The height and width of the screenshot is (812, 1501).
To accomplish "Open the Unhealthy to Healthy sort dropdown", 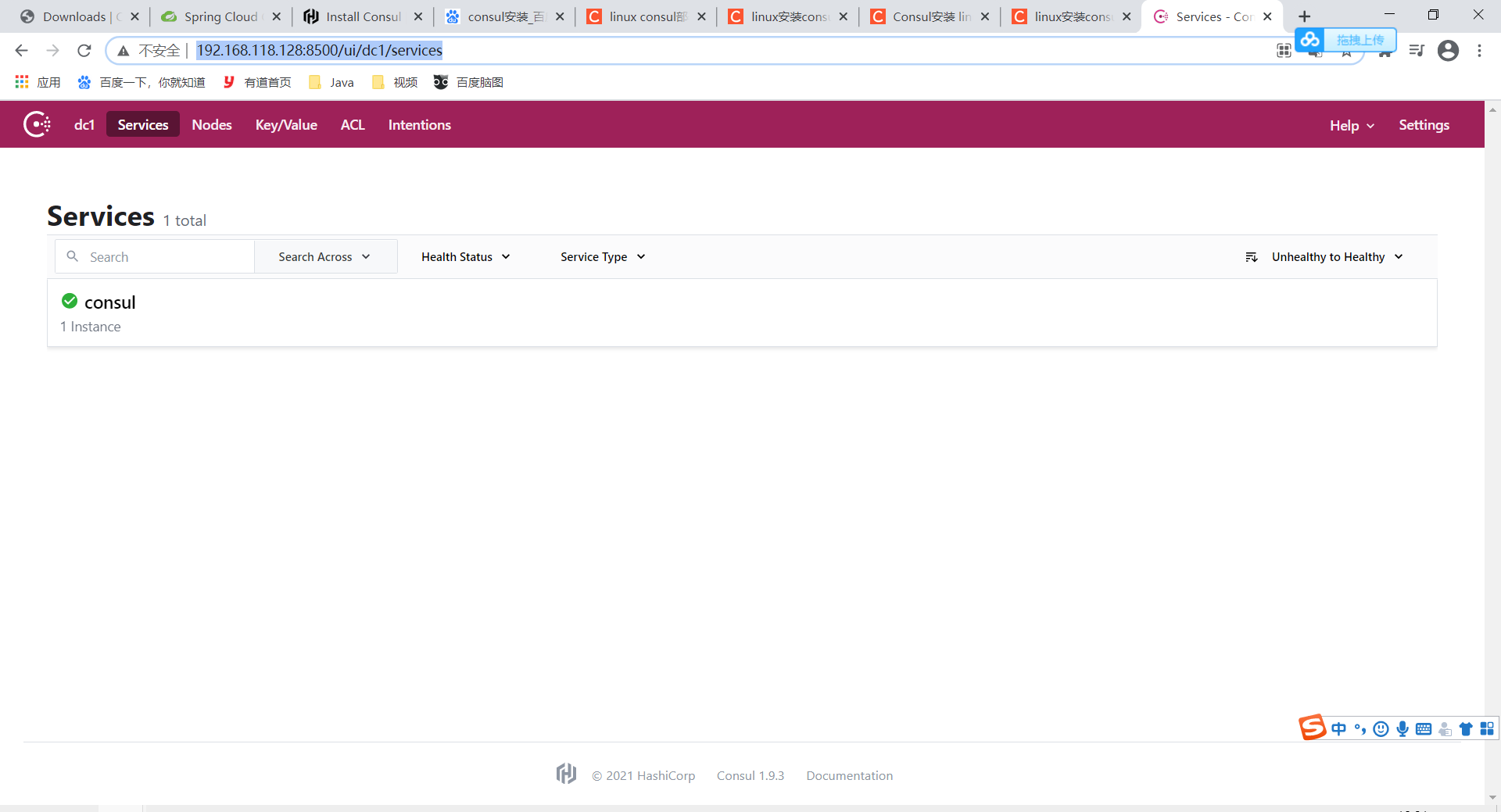I will coord(1338,256).
